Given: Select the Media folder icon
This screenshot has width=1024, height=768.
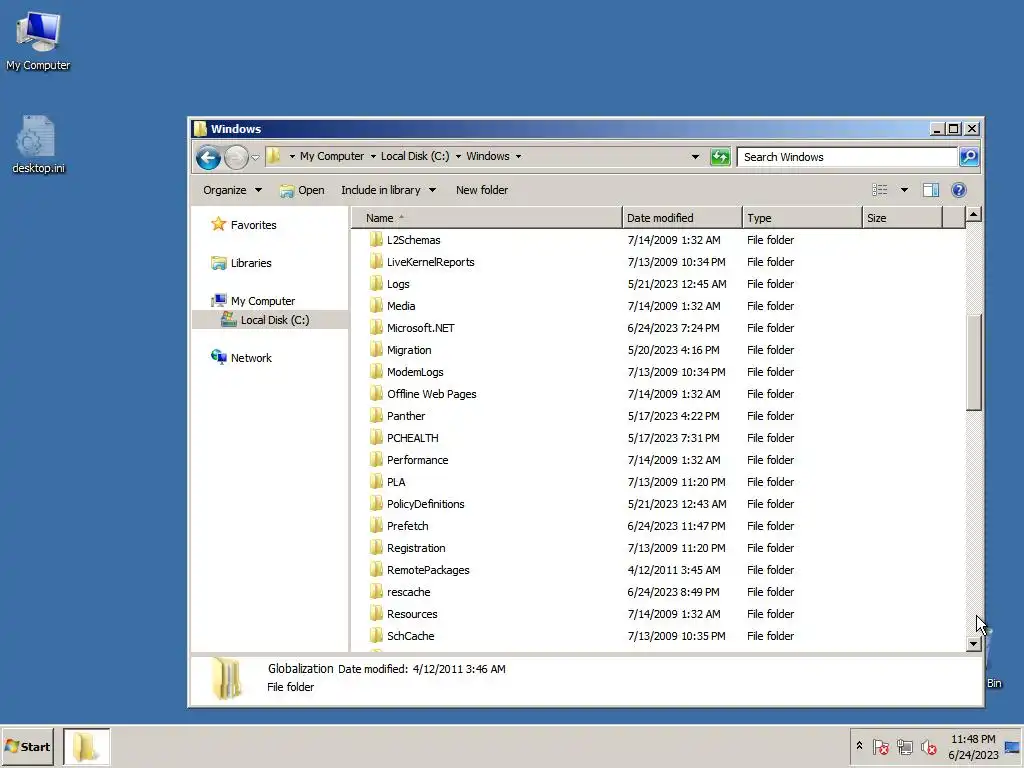Looking at the screenshot, I should click(x=376, y=306).
